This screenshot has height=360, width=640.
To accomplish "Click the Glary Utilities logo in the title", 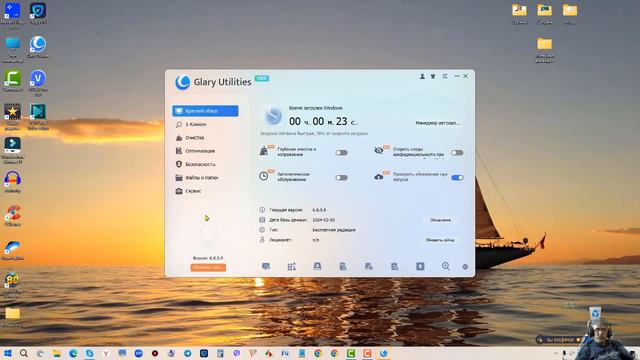I will 182,82.
